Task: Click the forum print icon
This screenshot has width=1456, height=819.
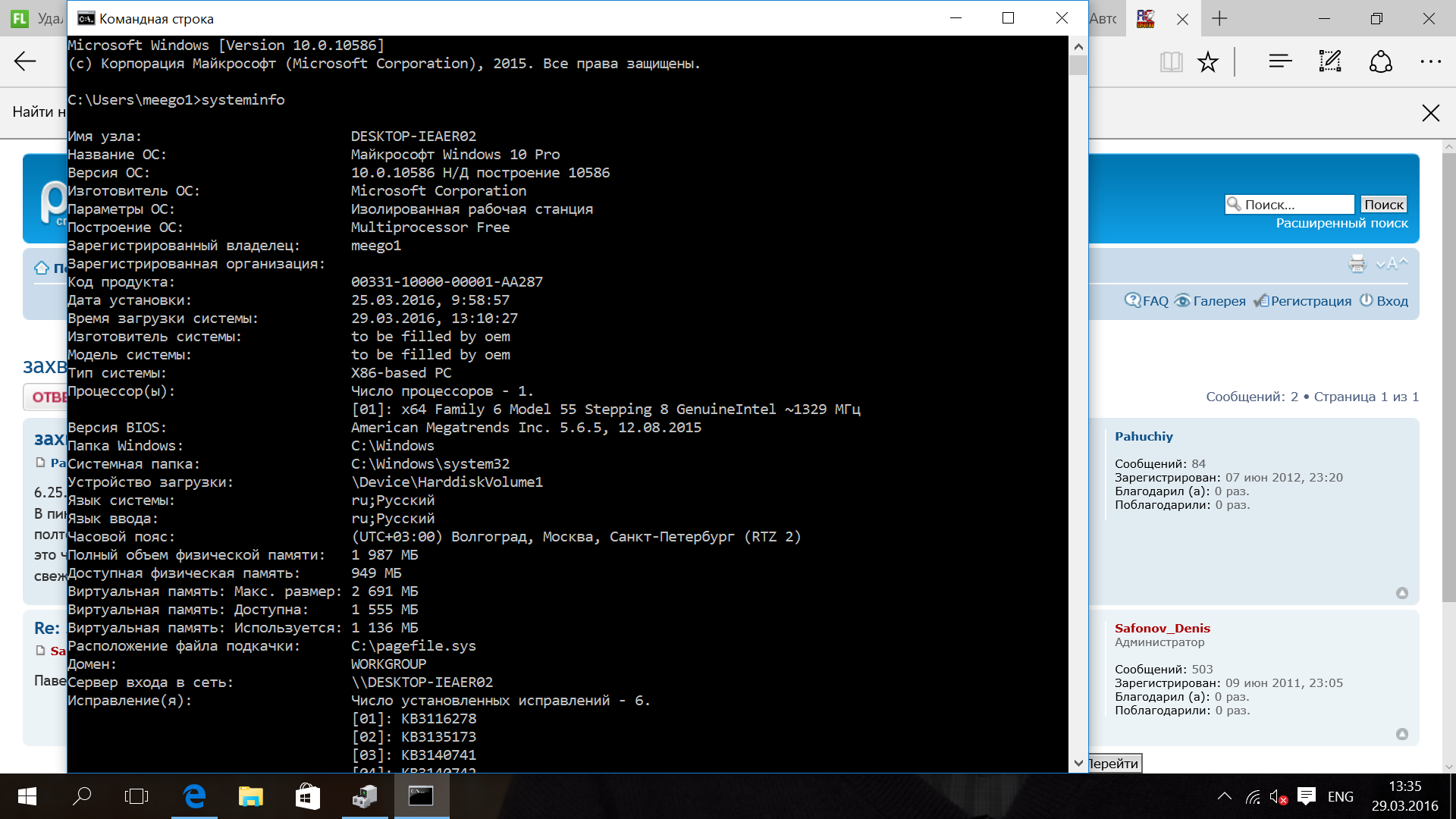Action: pyautogui.click(x=1357, y=264)
